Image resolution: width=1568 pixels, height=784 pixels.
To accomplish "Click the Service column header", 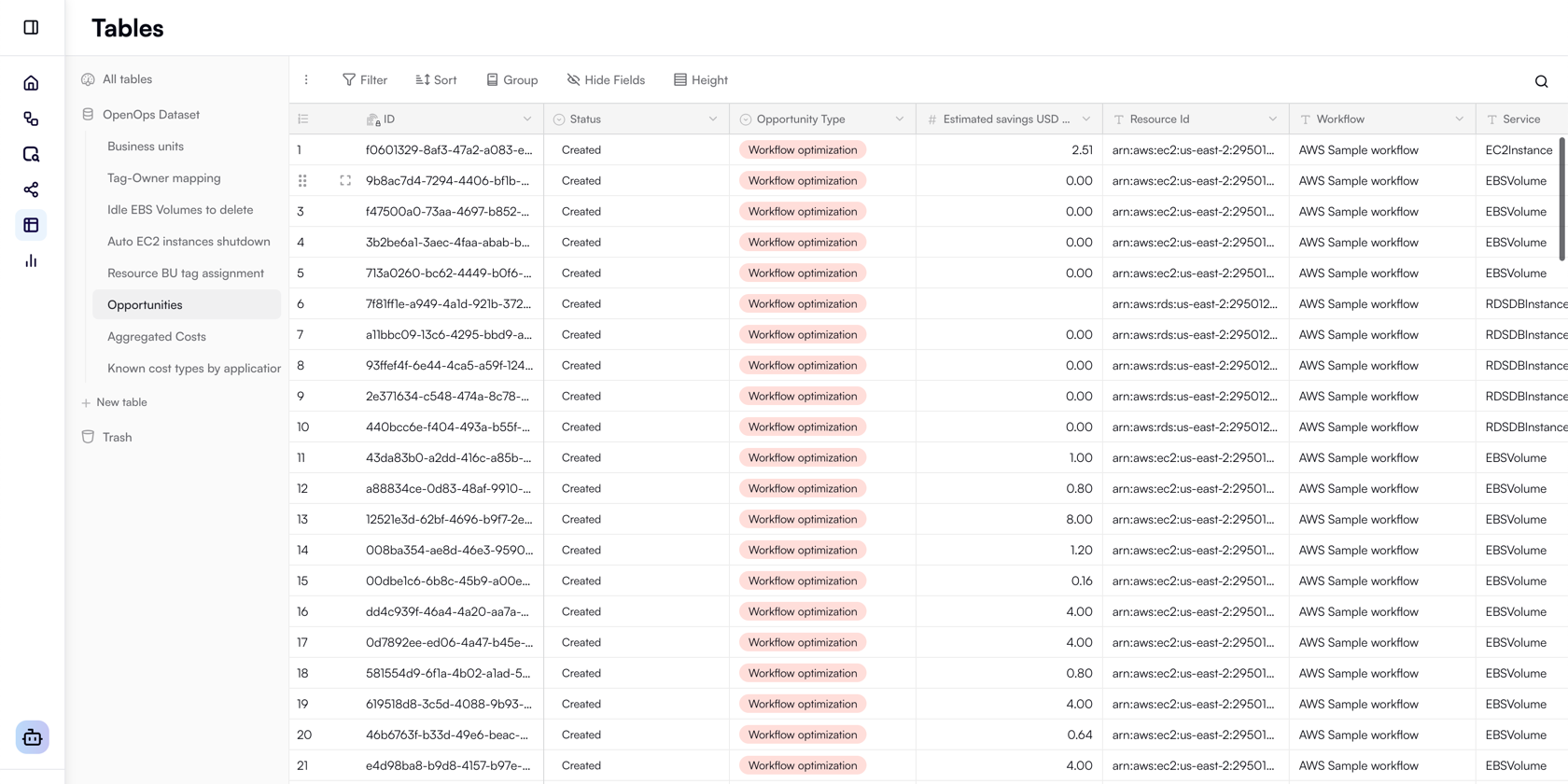I will pyautogui.click(x=1521, y=119).
